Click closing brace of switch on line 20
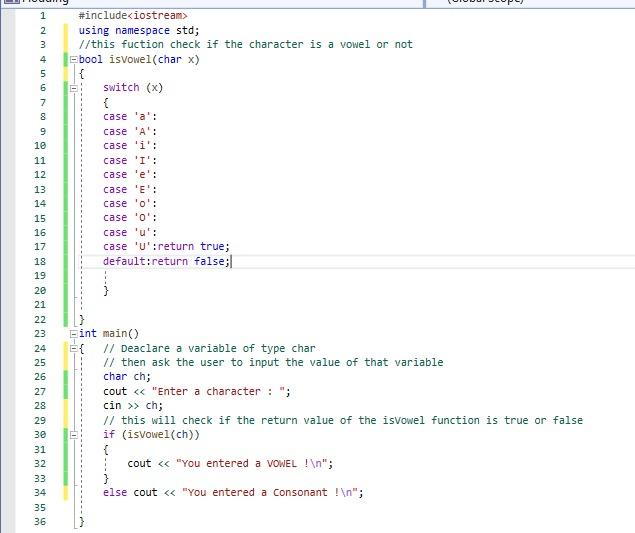 tap(106, 290)
